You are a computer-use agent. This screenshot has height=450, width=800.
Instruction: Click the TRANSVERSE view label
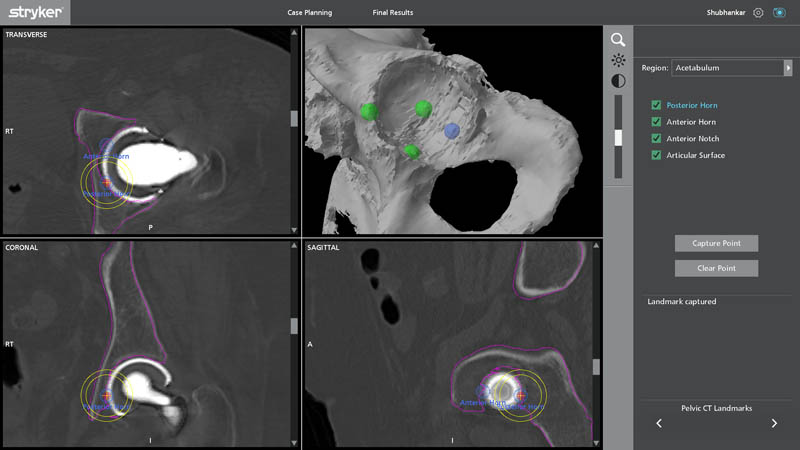26,35
